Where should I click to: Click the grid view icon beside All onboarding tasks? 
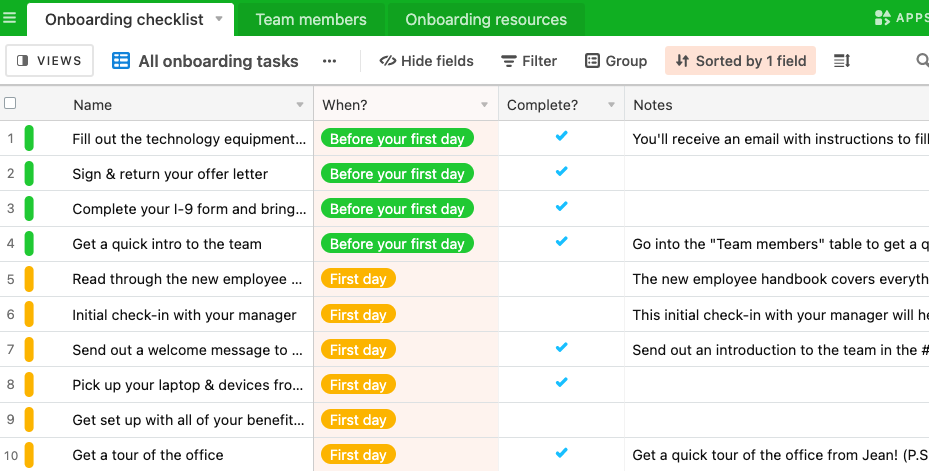coord(121,60)
